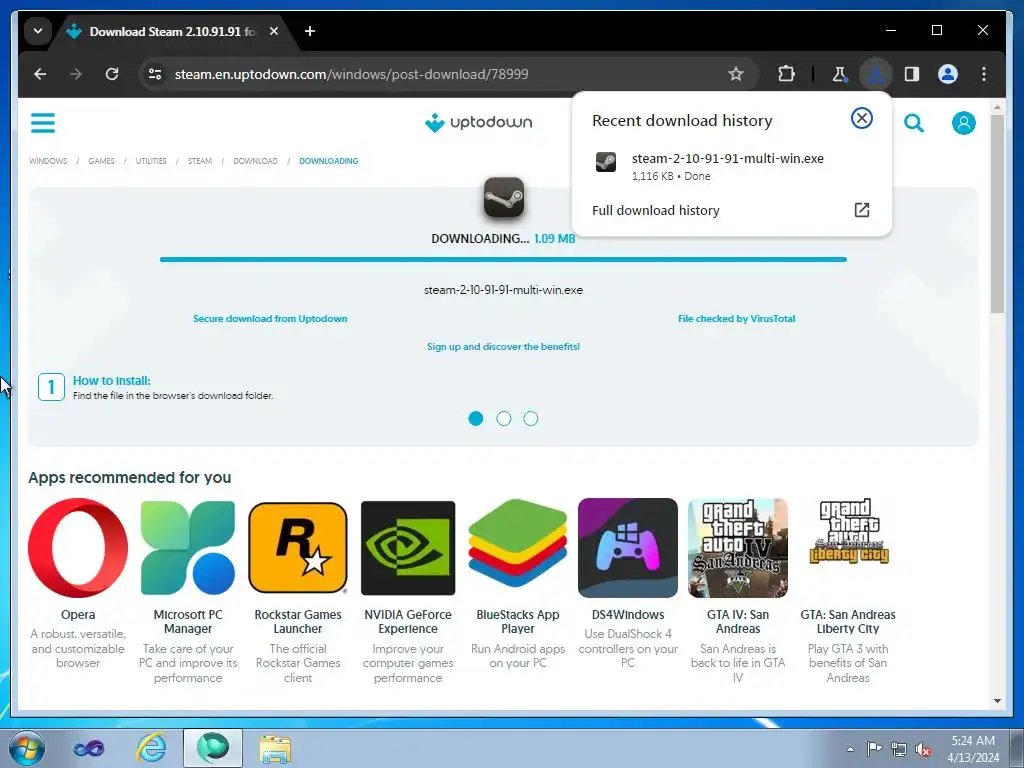
Task: Close the Recent download history popup
Action: coord(861,118)
